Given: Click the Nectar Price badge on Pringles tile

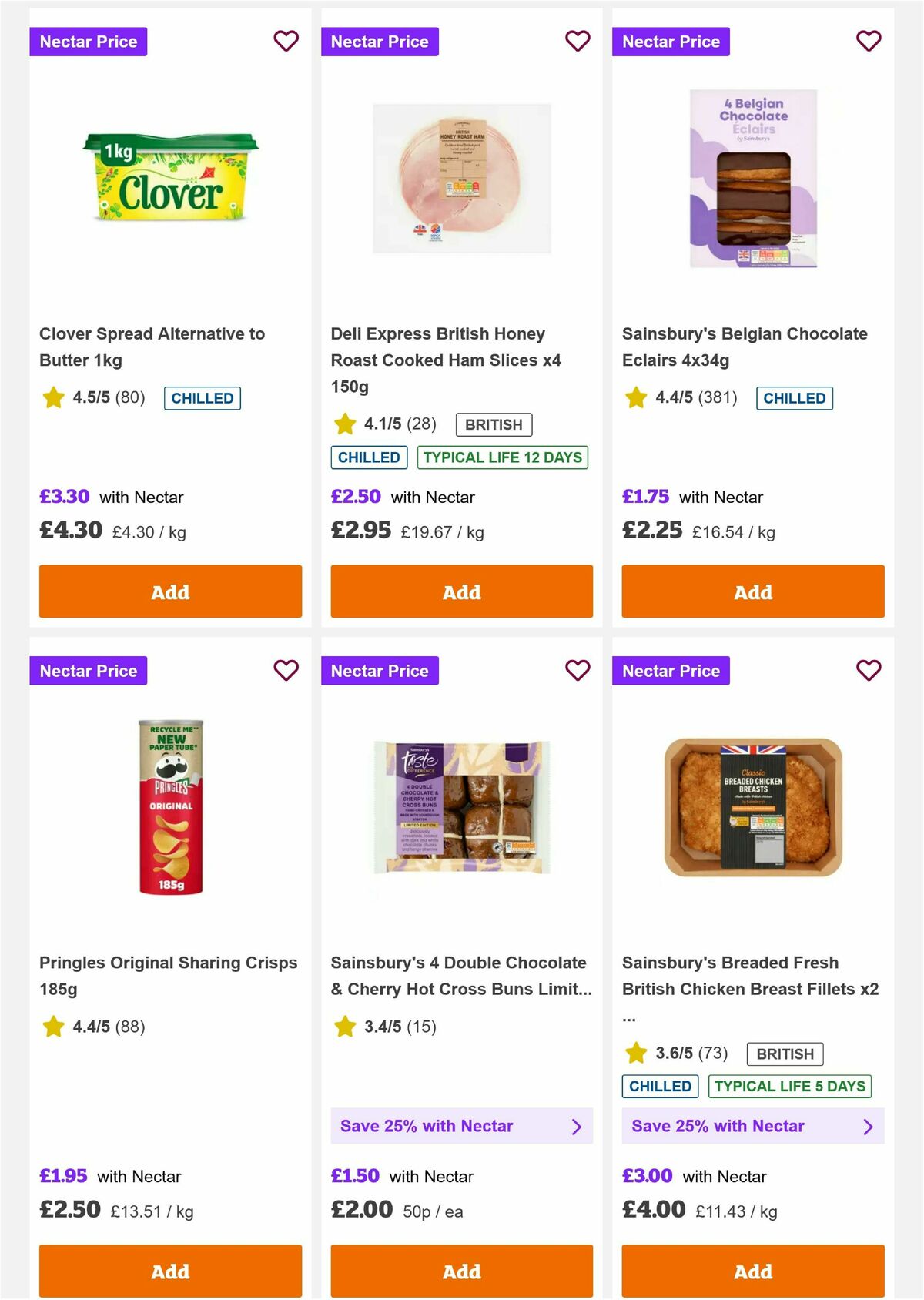Looking at the screenshot, I should pos(88,671).
